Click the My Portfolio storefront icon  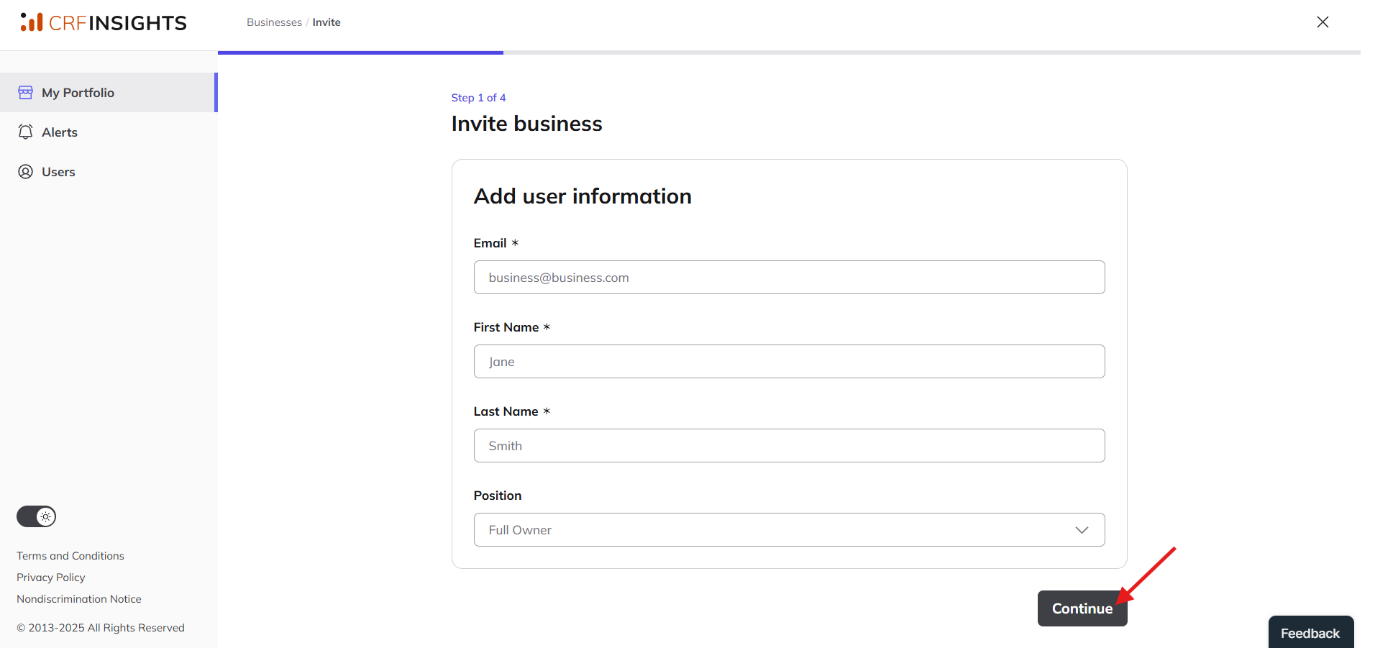pos(26,92)
